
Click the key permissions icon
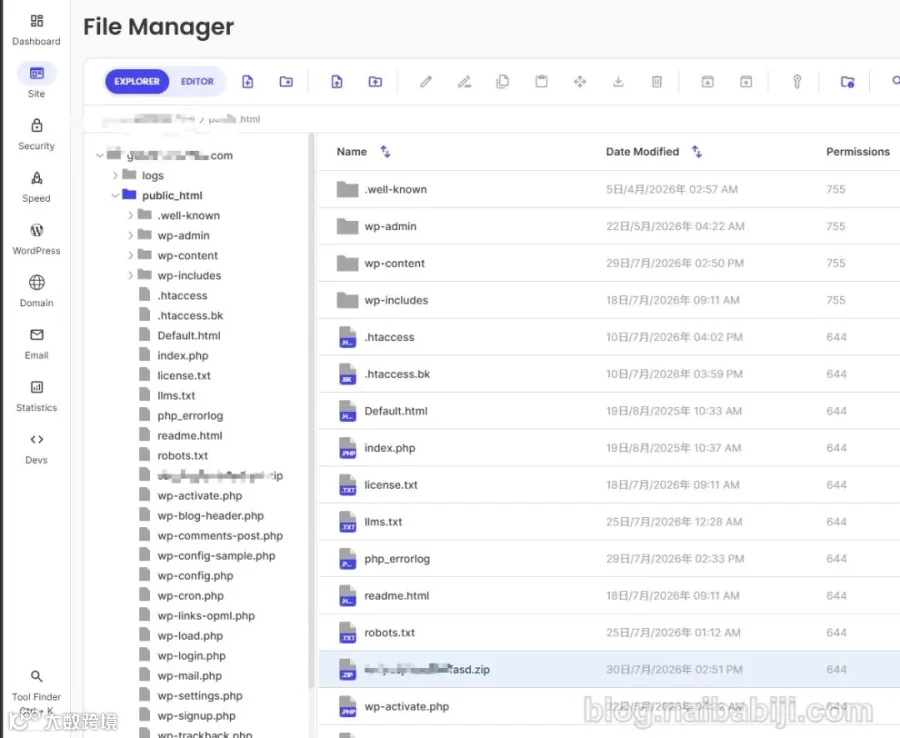point(797,81)
